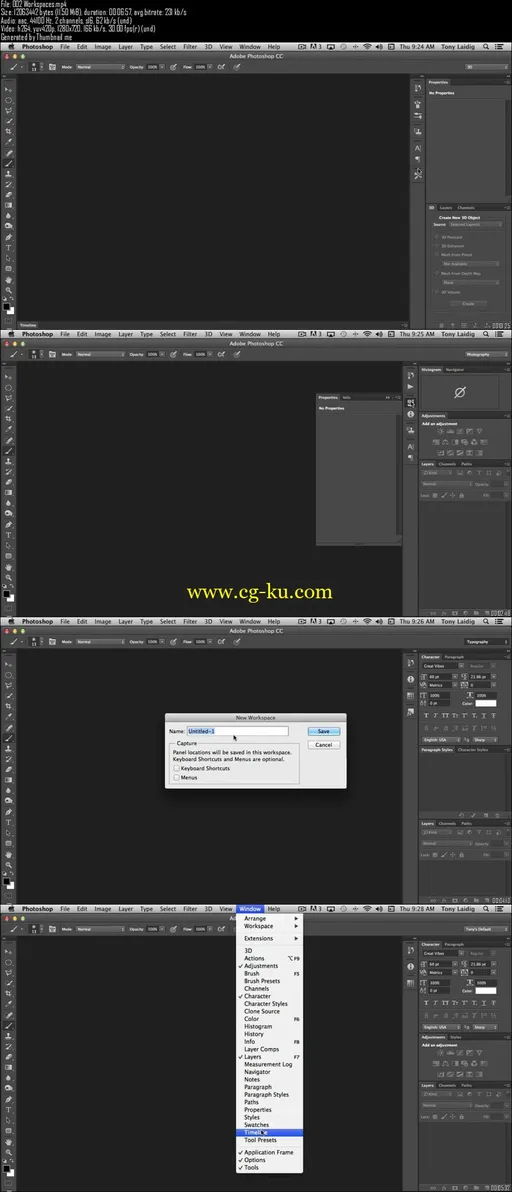
Task: Select the Quick Selection tool in the 9:28 AM frame
Action: pyautogui.click(x=9, y=983)
